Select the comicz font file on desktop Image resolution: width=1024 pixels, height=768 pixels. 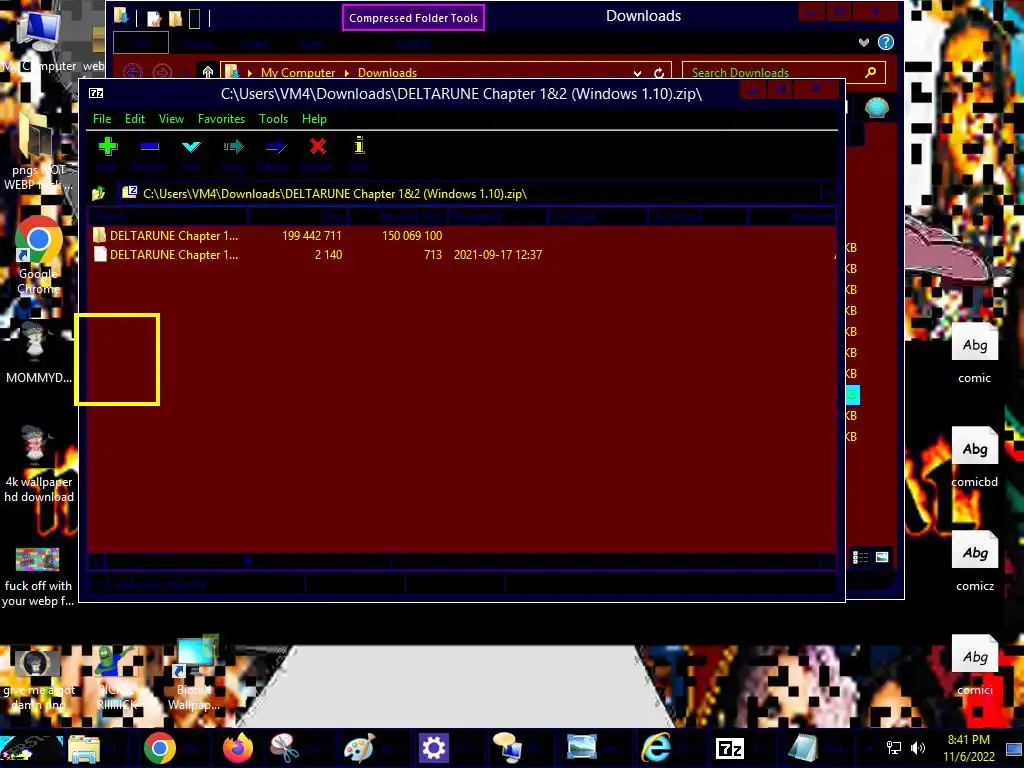point(974,562)
